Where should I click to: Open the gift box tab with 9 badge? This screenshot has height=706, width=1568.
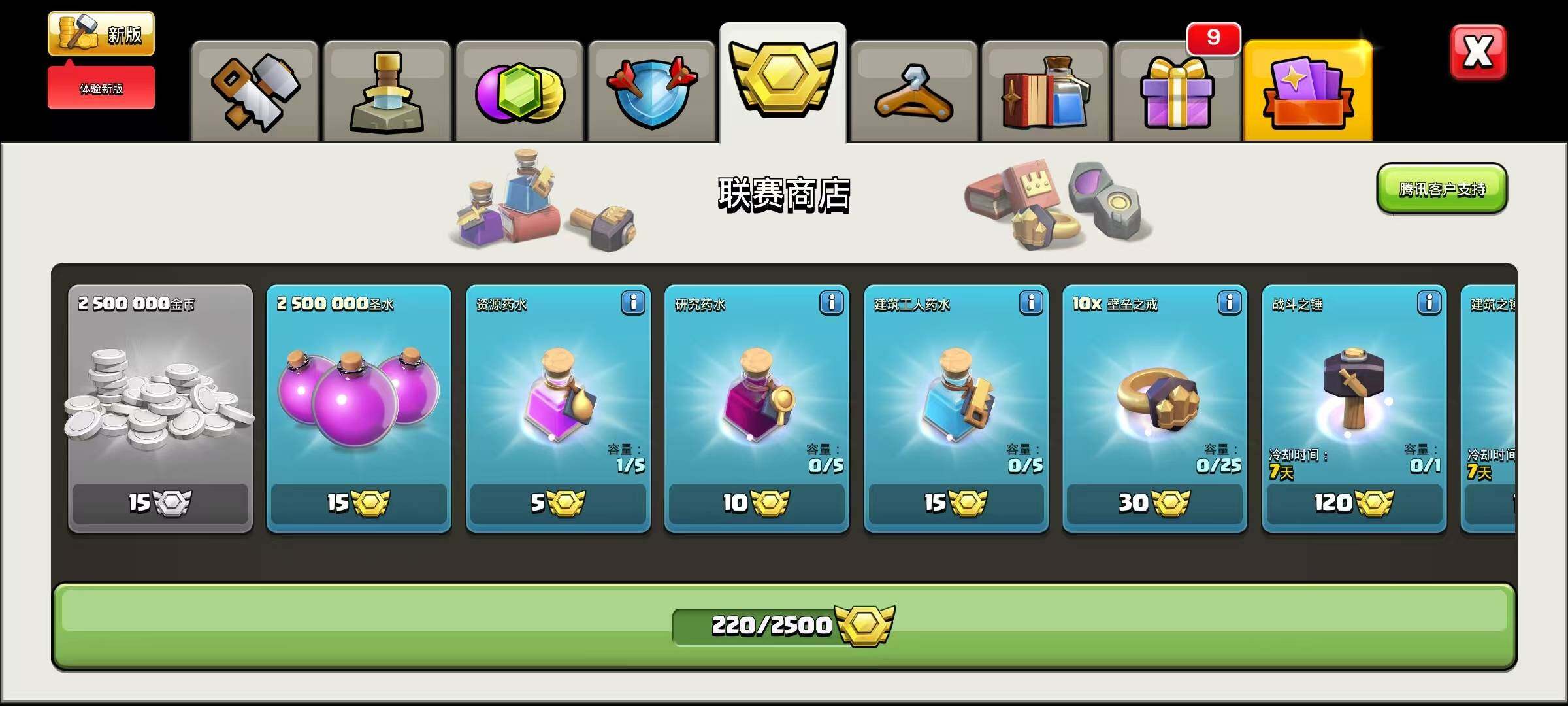tap(1177, 91)
